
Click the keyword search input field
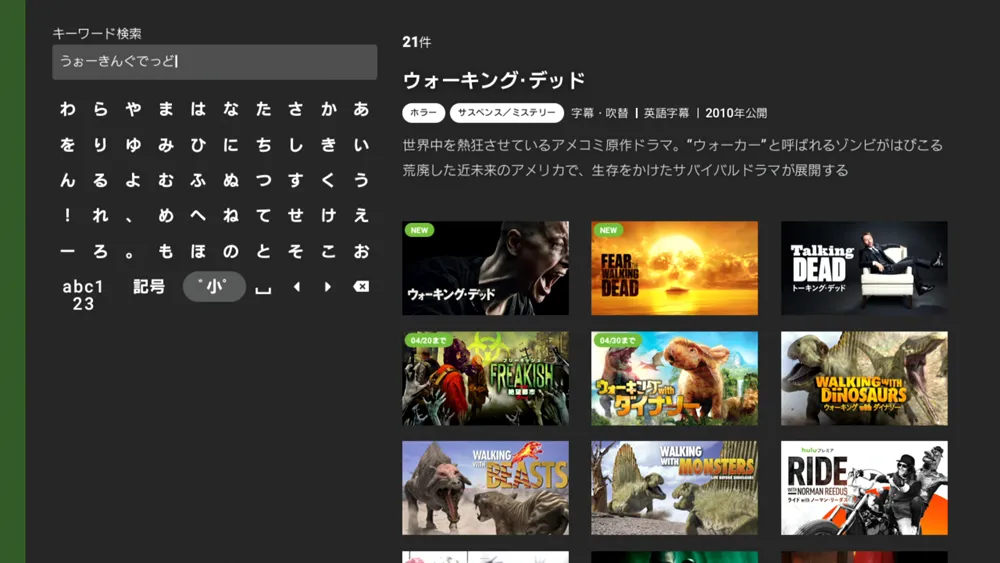(x=214, y=62)
